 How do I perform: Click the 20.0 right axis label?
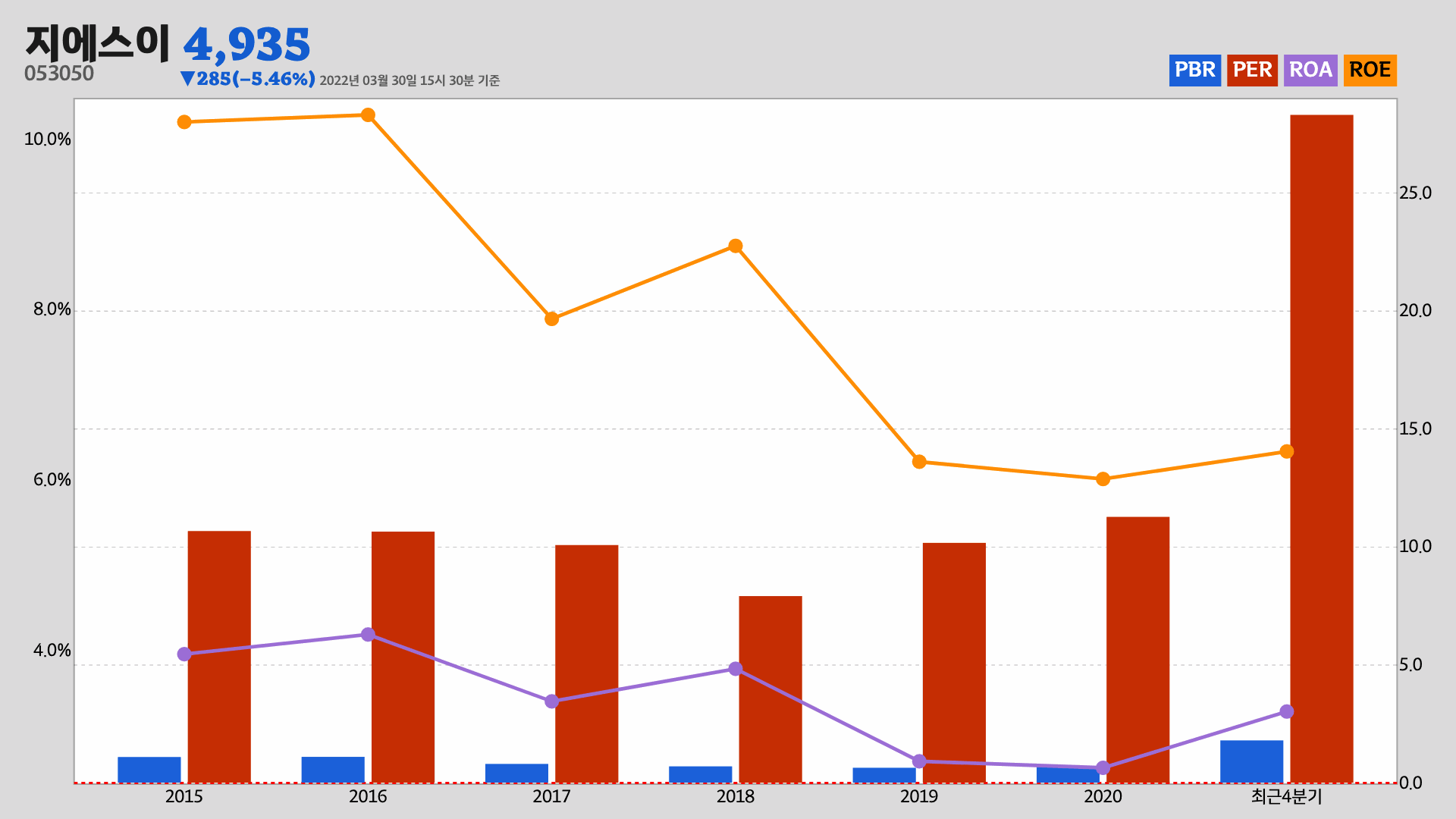[x=1415, y=310]
